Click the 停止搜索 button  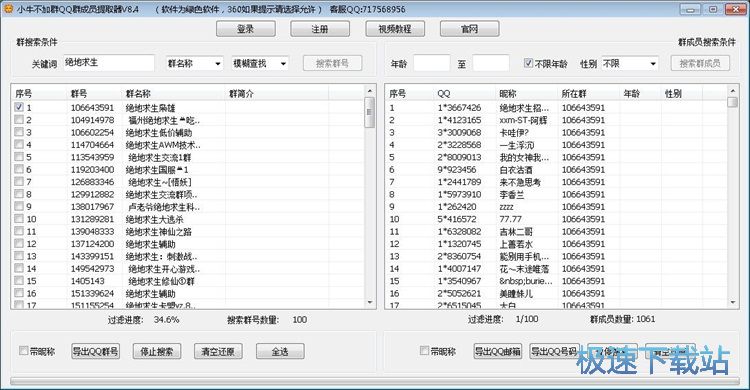click(x=157, y=351)
